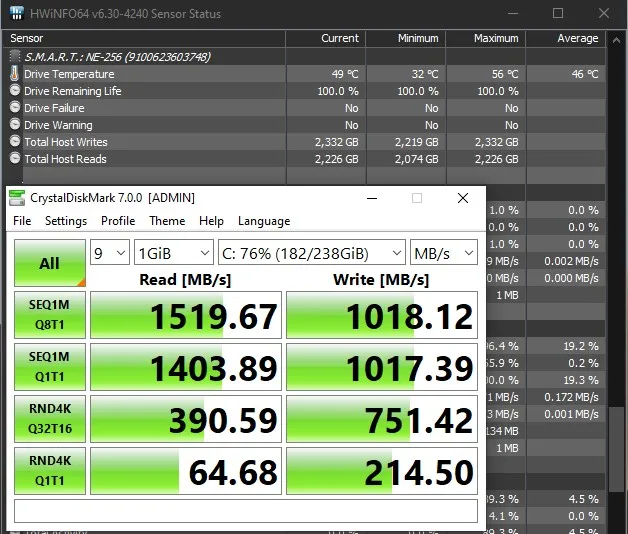Select the Total Host Writes row label
Screen dimensions: 628x534
coord(66,142)
